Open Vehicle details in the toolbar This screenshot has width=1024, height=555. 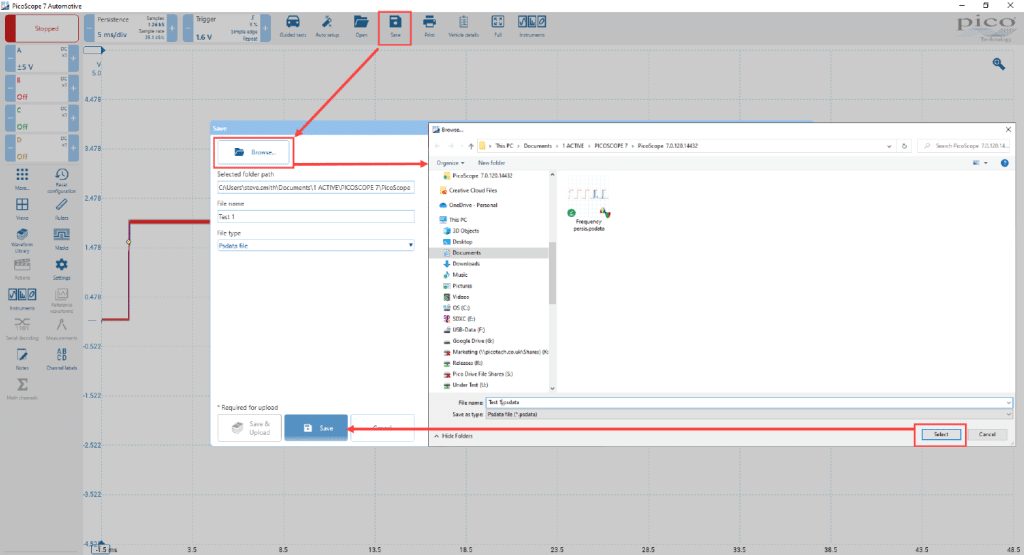(x=463, y=26)
